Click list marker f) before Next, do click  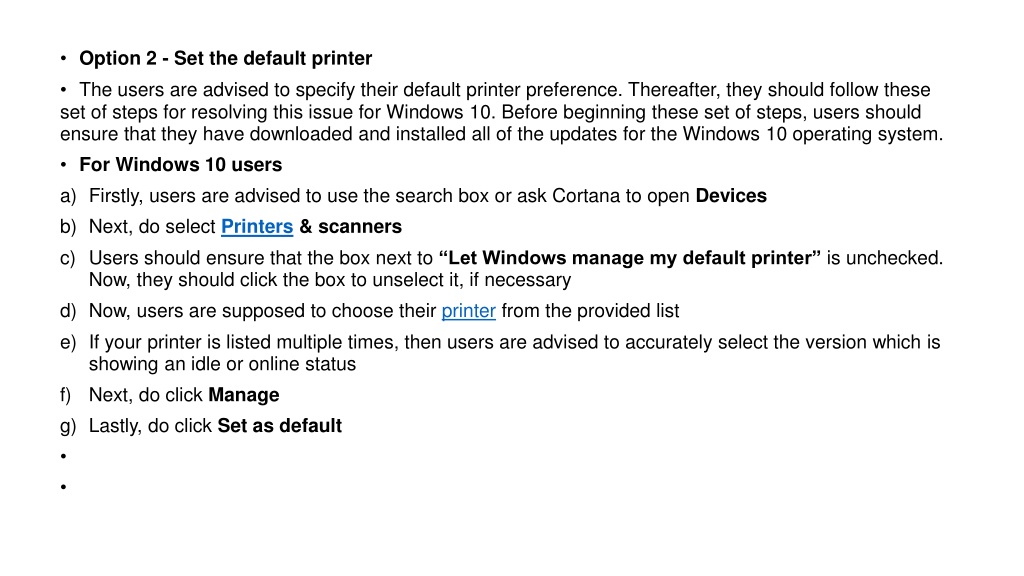65,395
